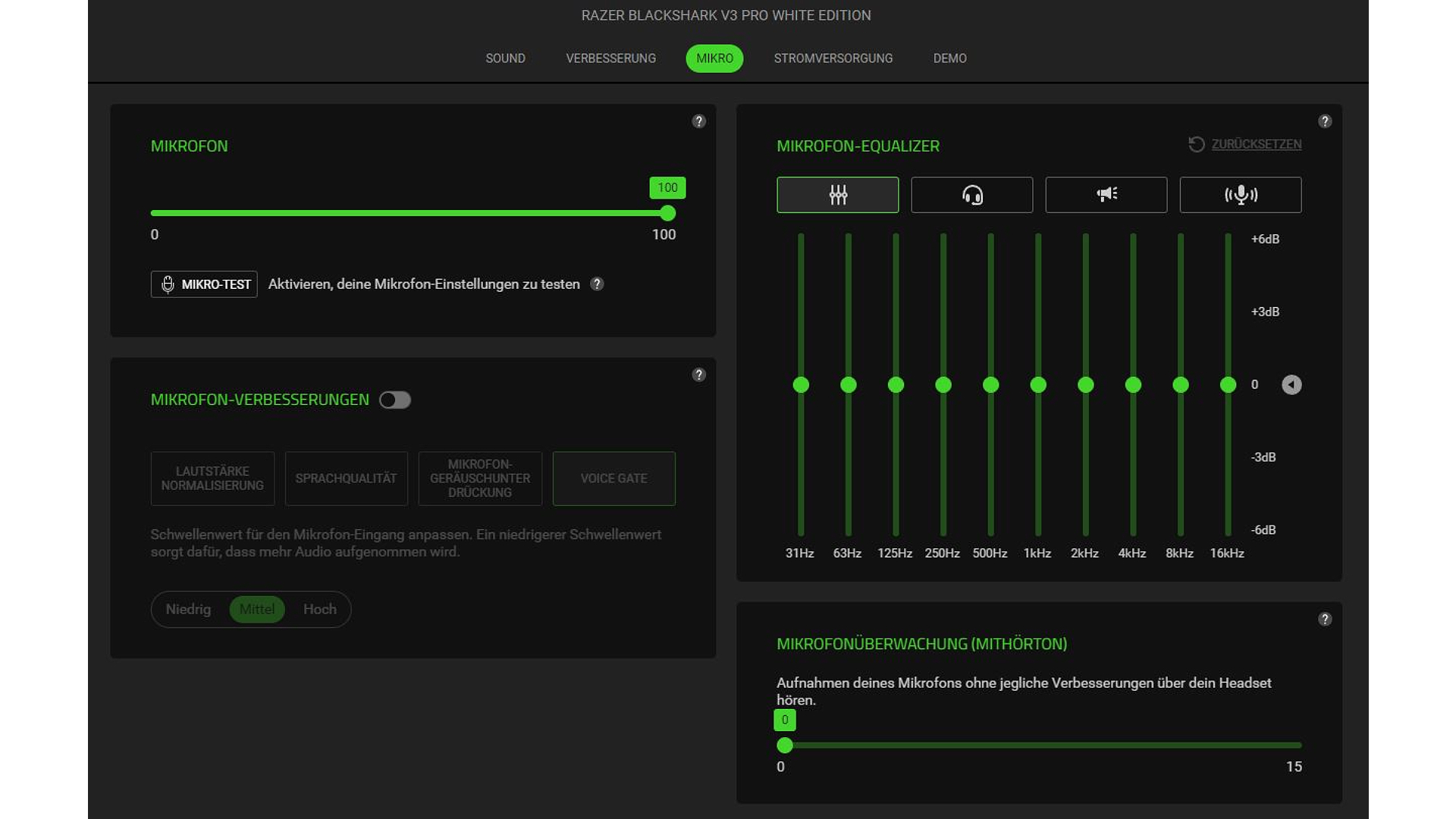
Task: Select the headset equalizer preset icon
Action: pos(971,195)
